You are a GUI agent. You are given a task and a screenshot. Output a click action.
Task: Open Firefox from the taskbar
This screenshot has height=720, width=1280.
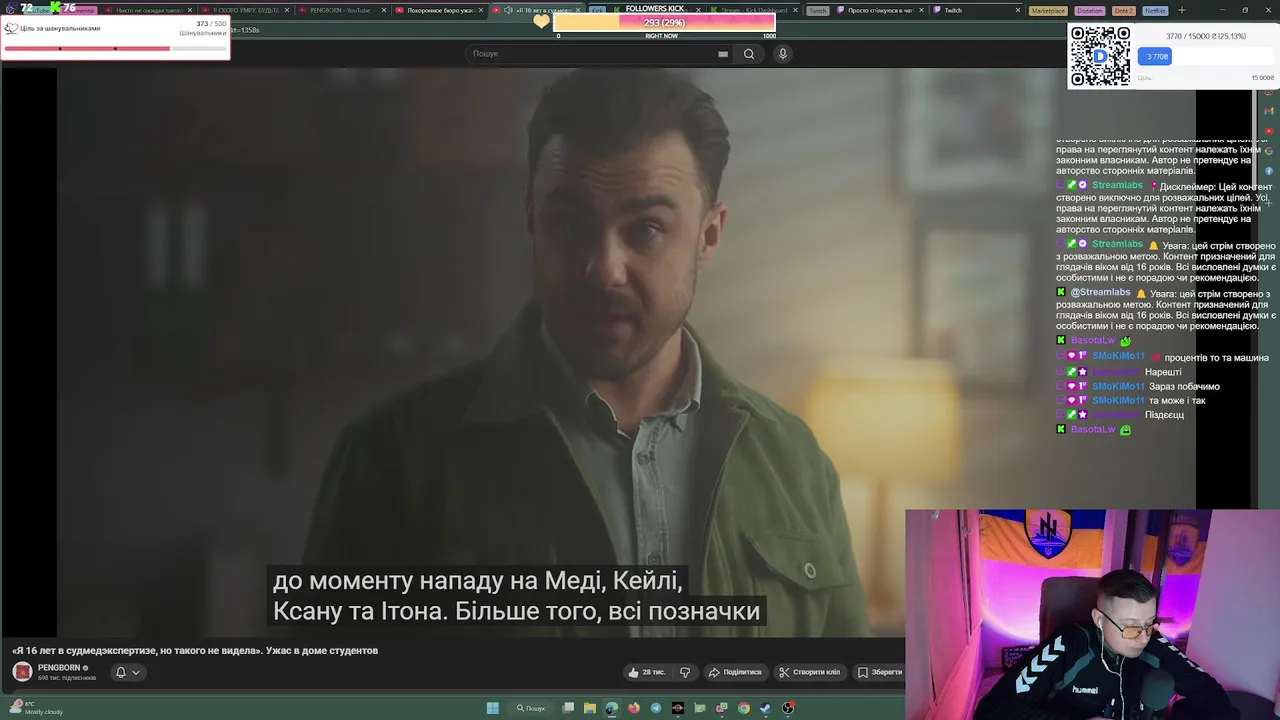634,708
